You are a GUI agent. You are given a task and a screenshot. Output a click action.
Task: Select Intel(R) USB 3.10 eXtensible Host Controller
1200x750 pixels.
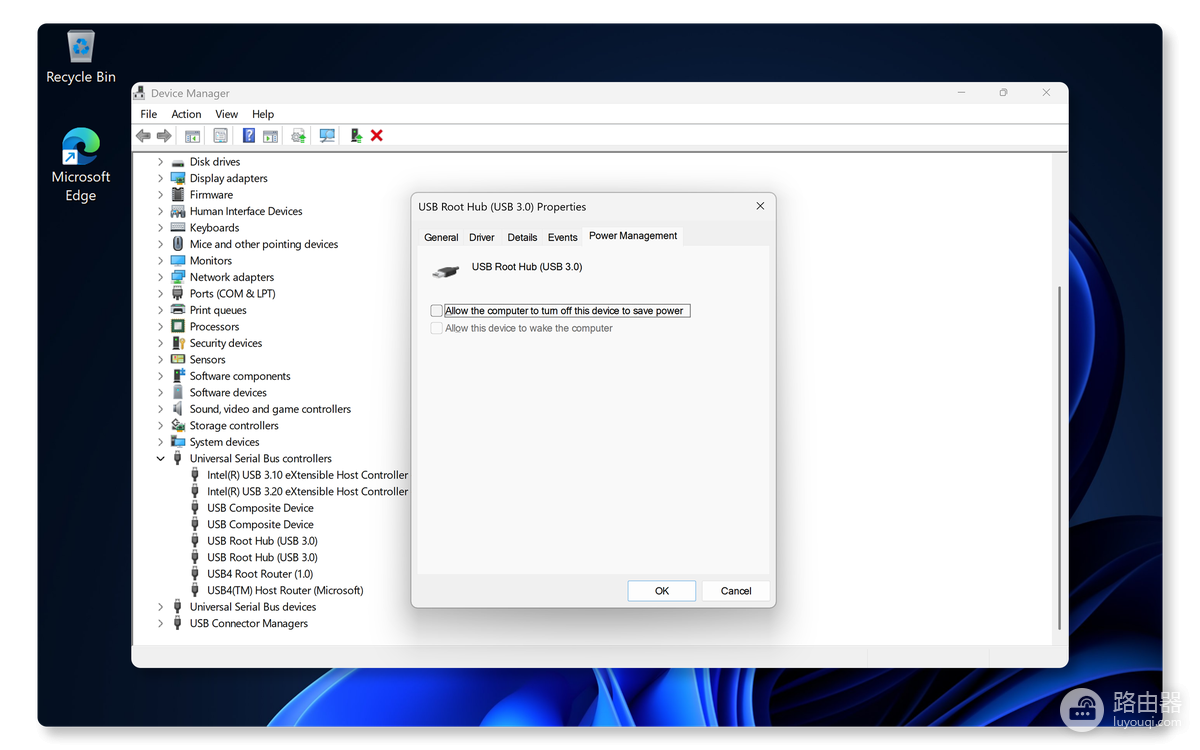308,475
